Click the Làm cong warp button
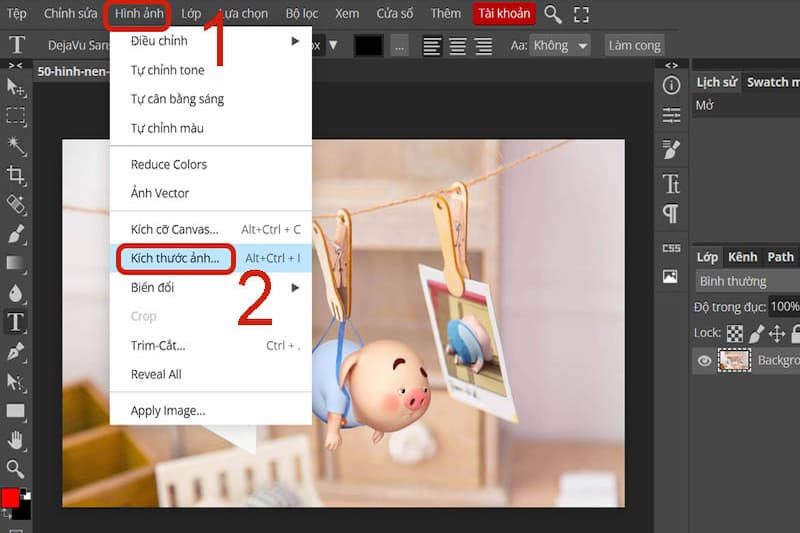This screenshot has height=533, width=800. 634,46
